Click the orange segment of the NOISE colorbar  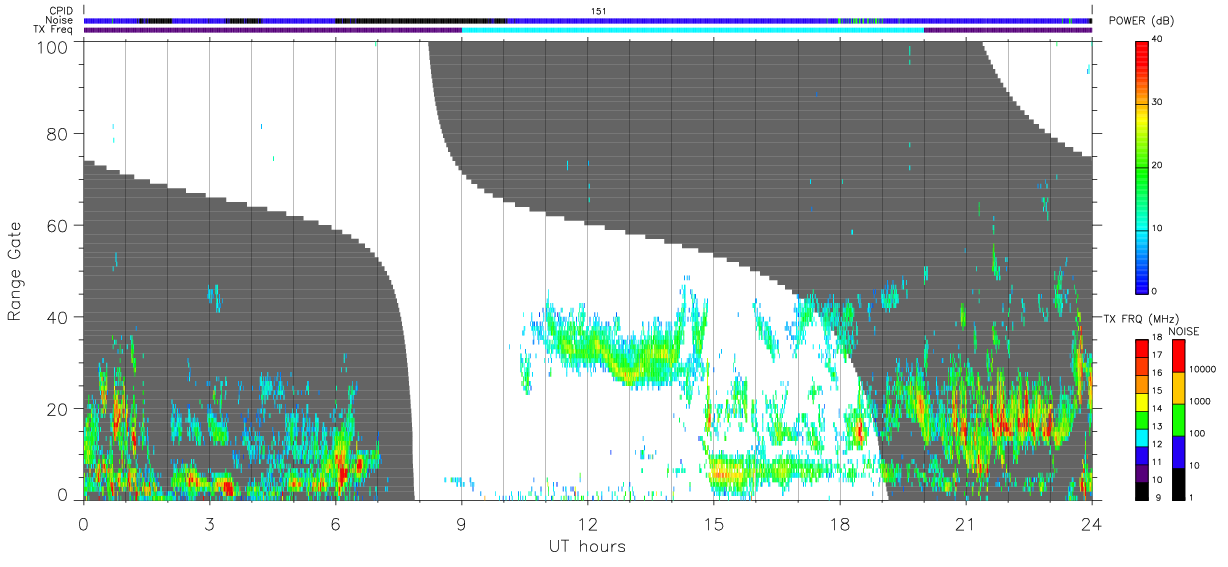tap(1178, 387)
